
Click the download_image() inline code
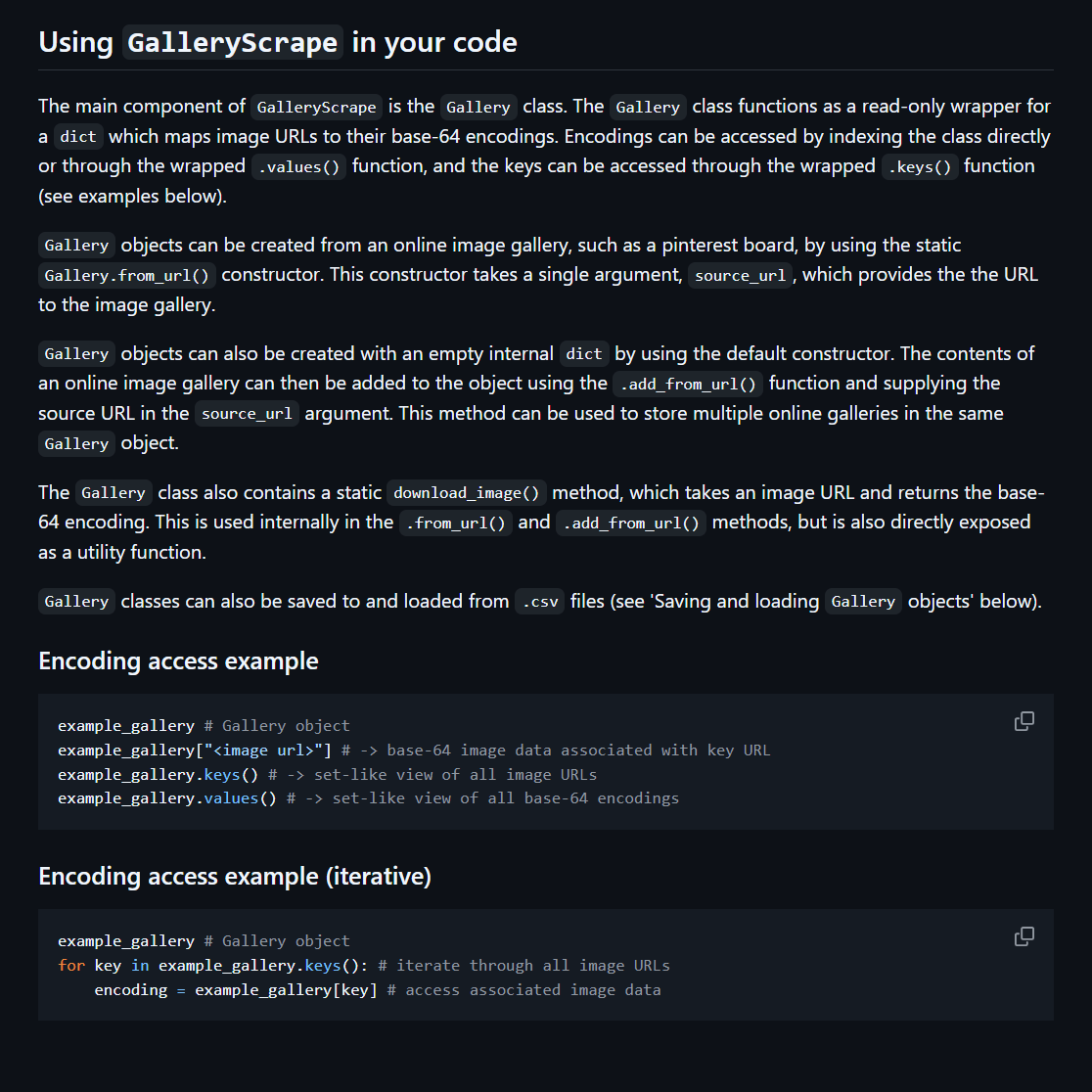467,492
